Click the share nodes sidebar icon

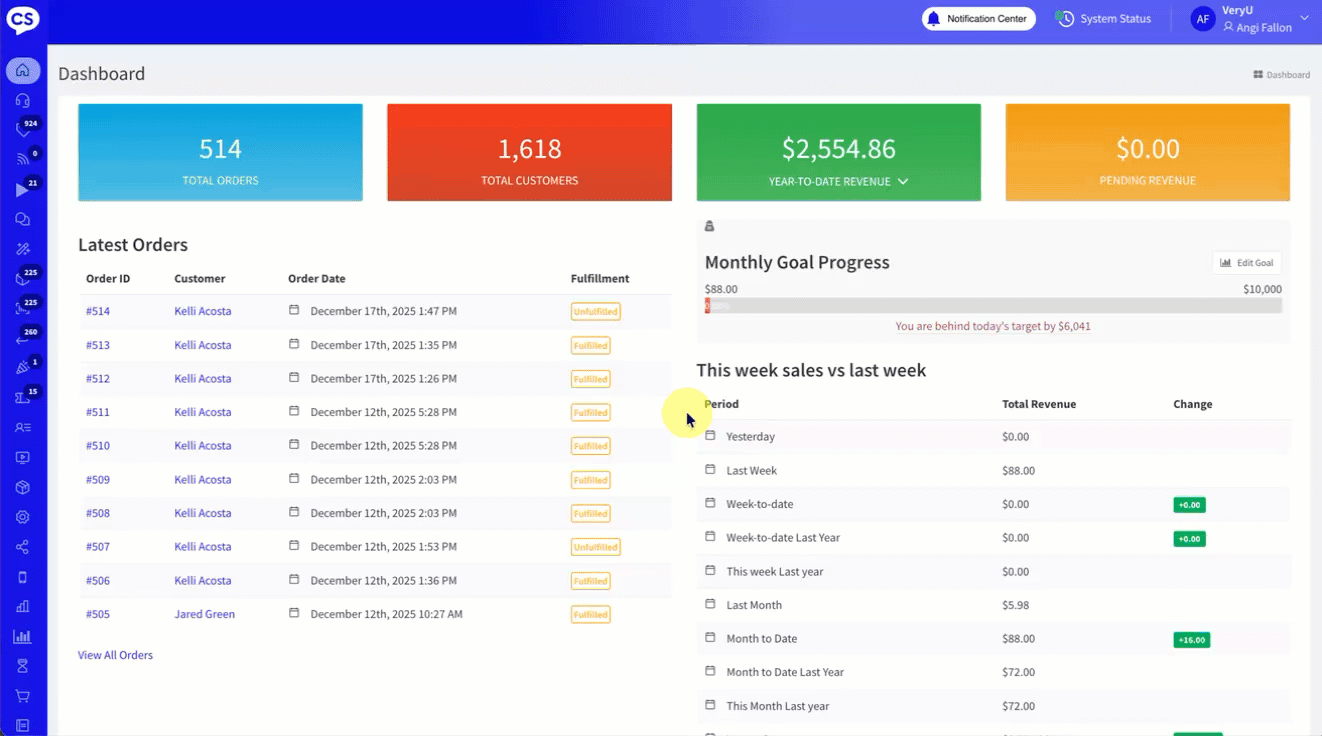(x=22, y=547)
